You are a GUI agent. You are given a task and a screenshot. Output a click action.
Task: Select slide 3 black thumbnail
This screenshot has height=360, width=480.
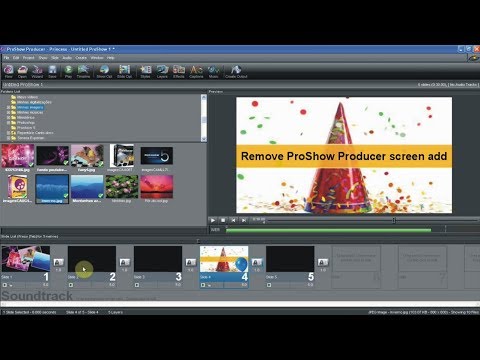click(158, 259)
